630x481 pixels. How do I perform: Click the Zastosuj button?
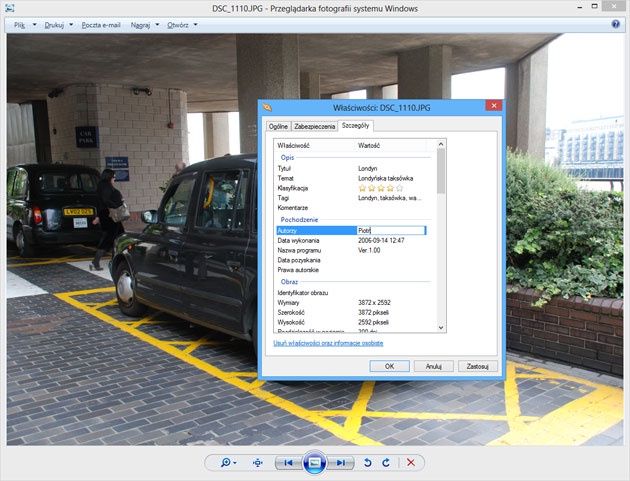478,366
